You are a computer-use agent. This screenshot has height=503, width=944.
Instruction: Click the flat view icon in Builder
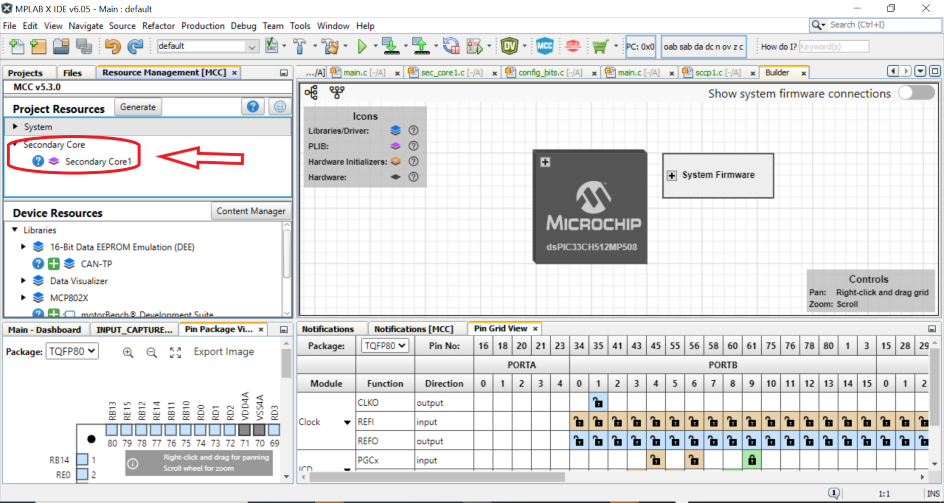337,92
